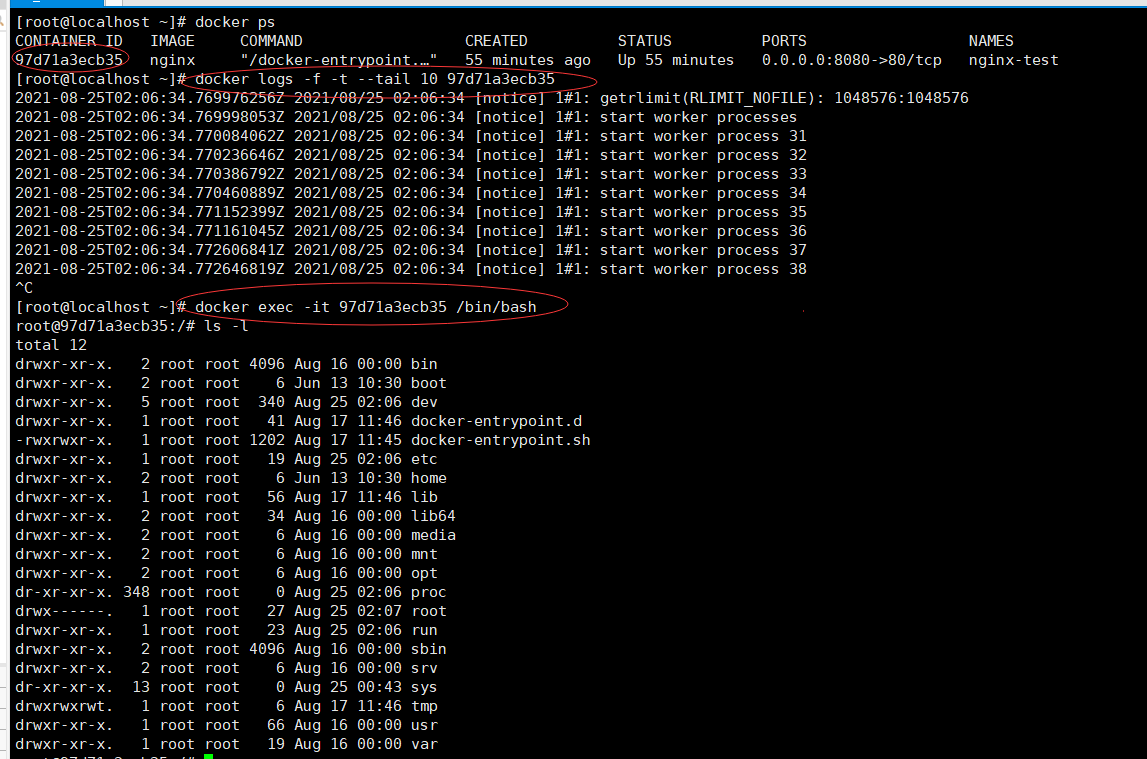Click the STATUS column header
Screen dimensions: 1147x759
644,41
